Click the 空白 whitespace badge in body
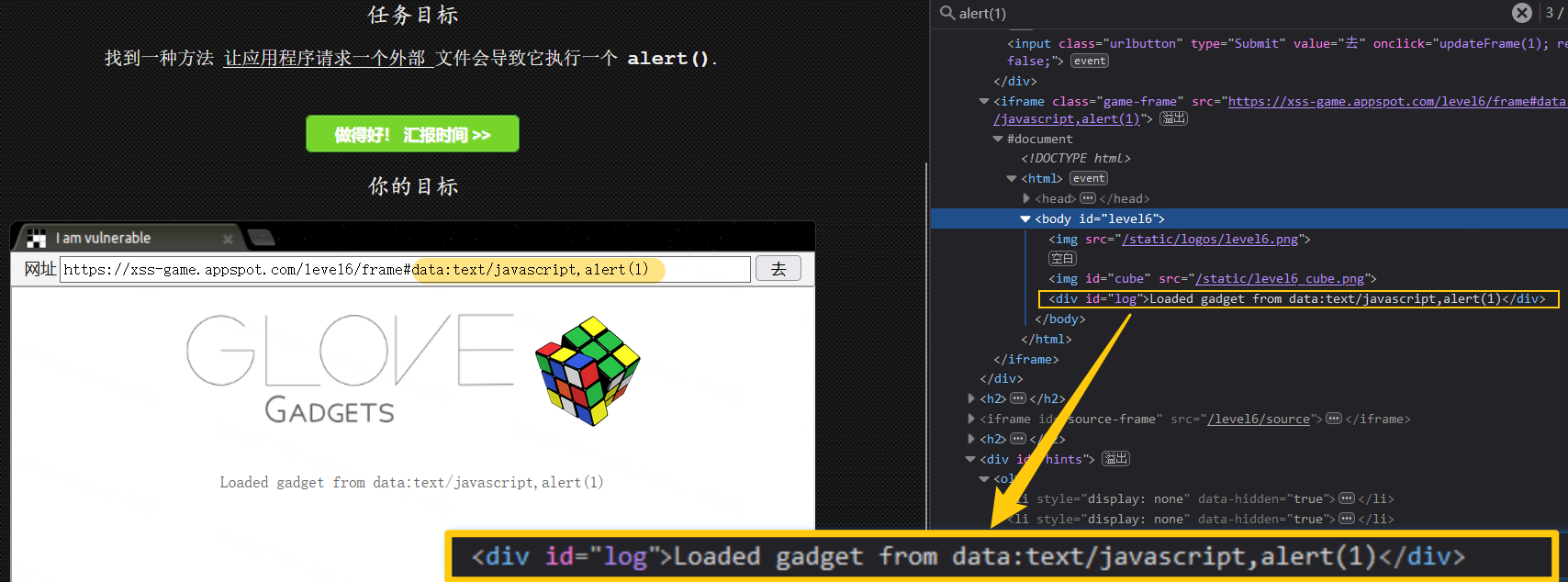 pos(1062,259)
